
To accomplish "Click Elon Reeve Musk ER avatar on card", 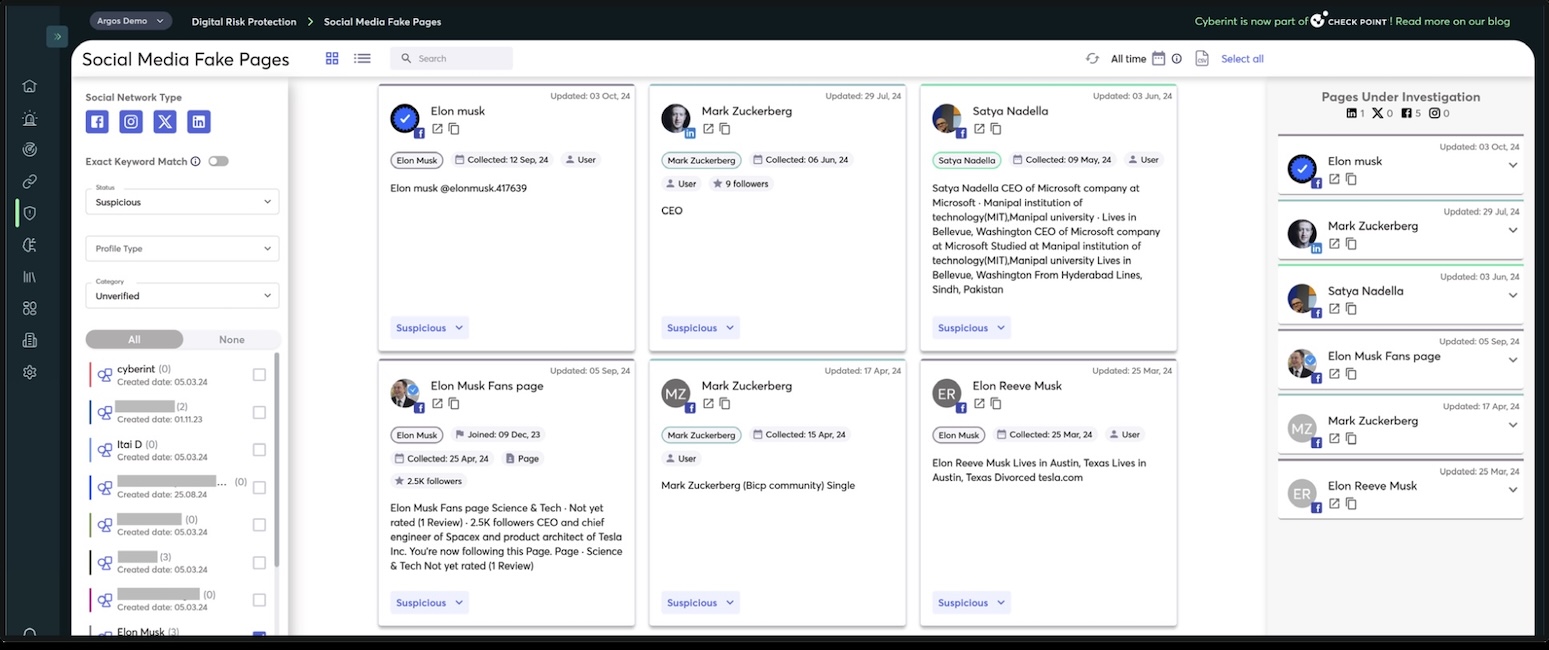I will tap(946, 393).
